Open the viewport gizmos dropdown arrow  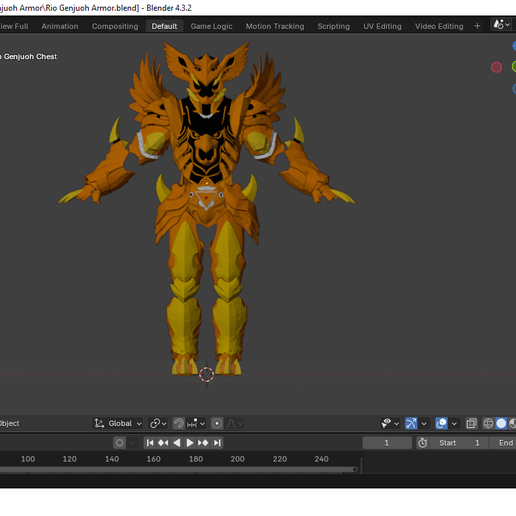tap(424, 423)
